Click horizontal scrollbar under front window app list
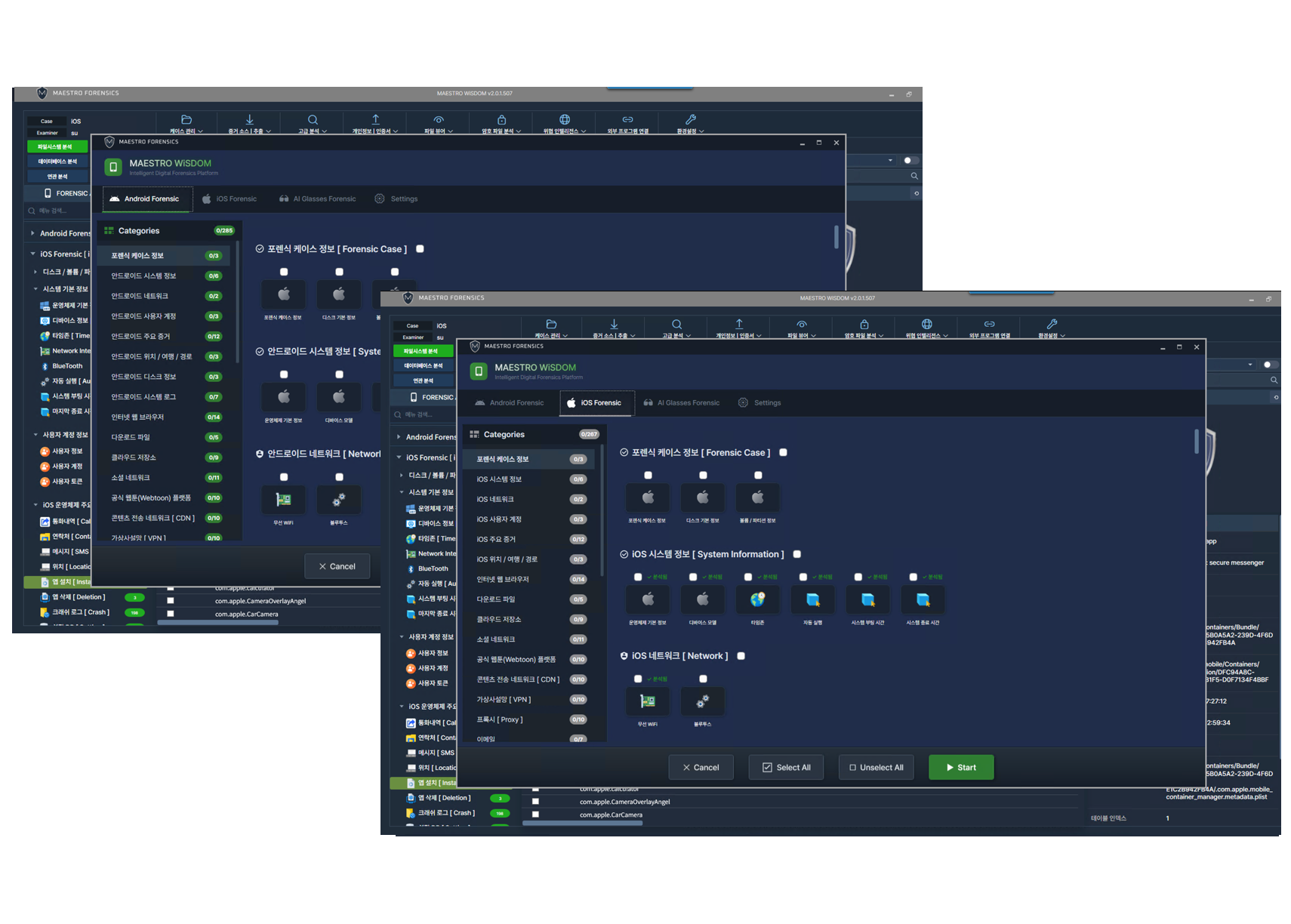Screen dimensions: 1291x924 click(582, 824)
